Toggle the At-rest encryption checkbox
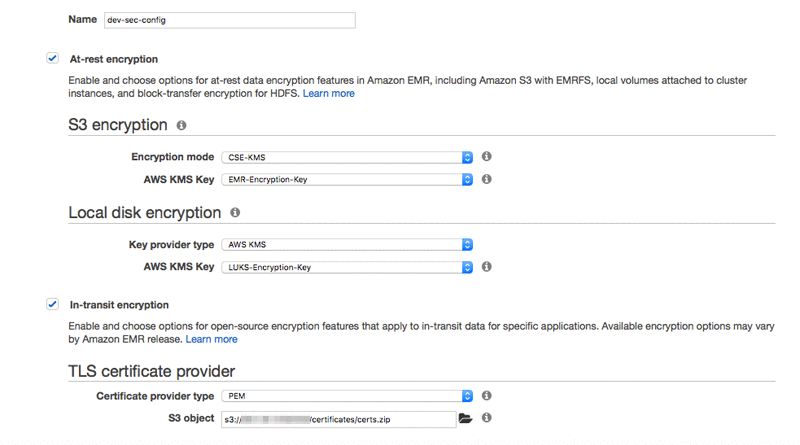800x445 pixels. pyautogui.click(x=52, y=59)
